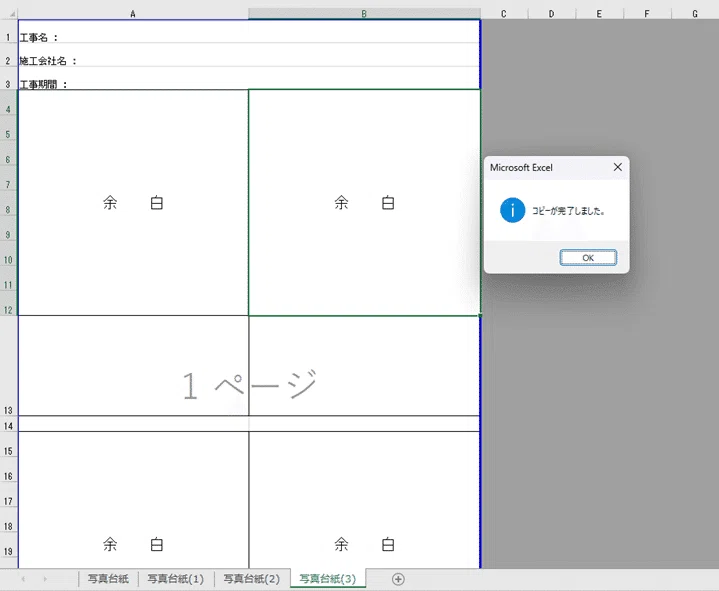719x591 pixels.
Task: Switch to the 写真台紙(1) sheet tab
Action: pyautogui.click(x=176, y=579)
